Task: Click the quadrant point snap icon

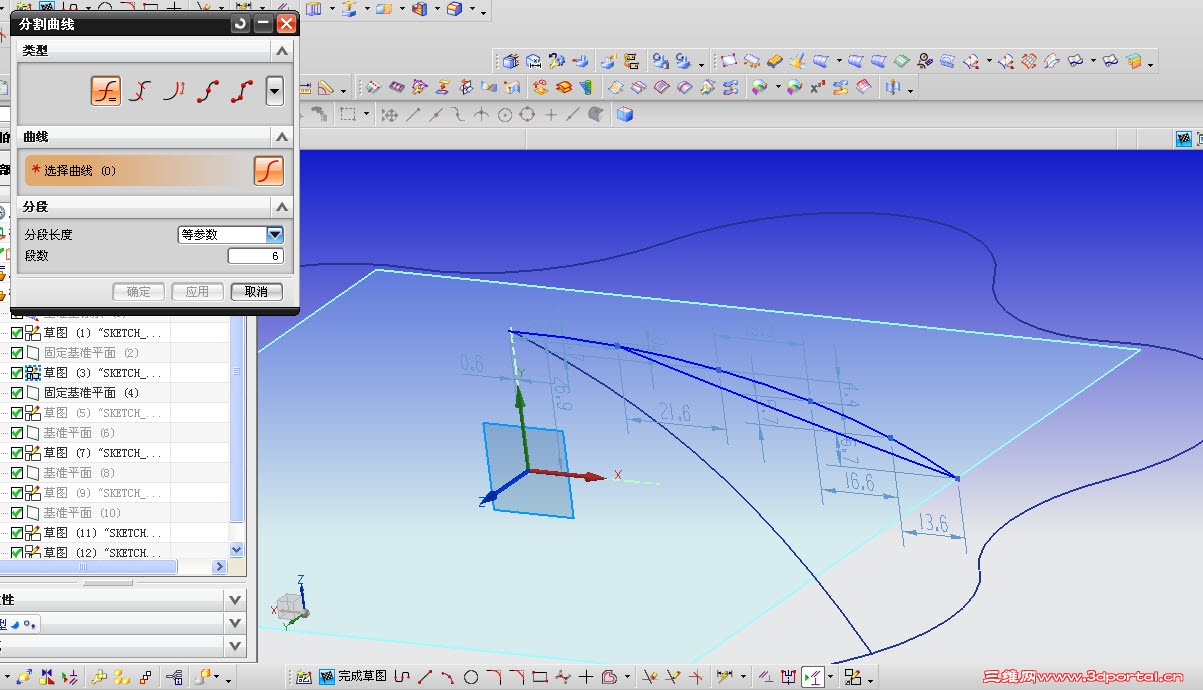Action: tap(527, 115)
